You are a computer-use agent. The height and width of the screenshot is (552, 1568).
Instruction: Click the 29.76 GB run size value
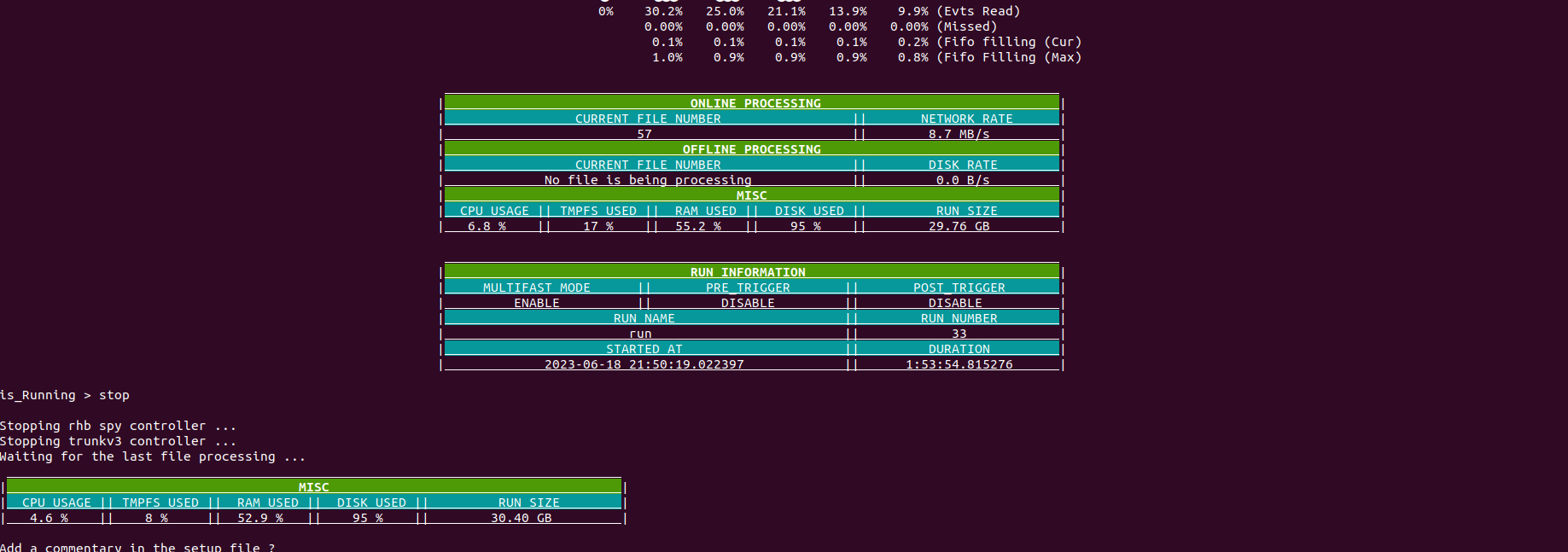[x=959, y=226]
